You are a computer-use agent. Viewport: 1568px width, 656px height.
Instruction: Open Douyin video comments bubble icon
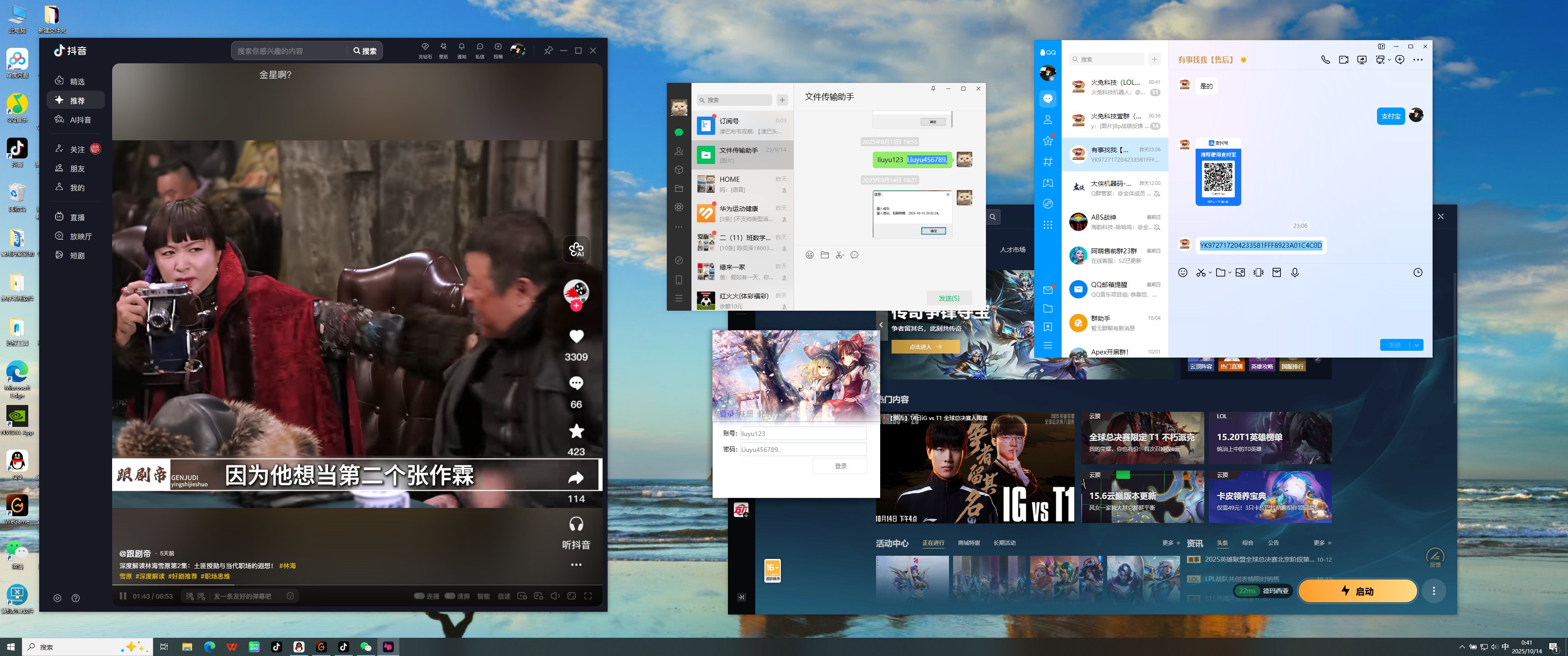click(x=576, y=383)
